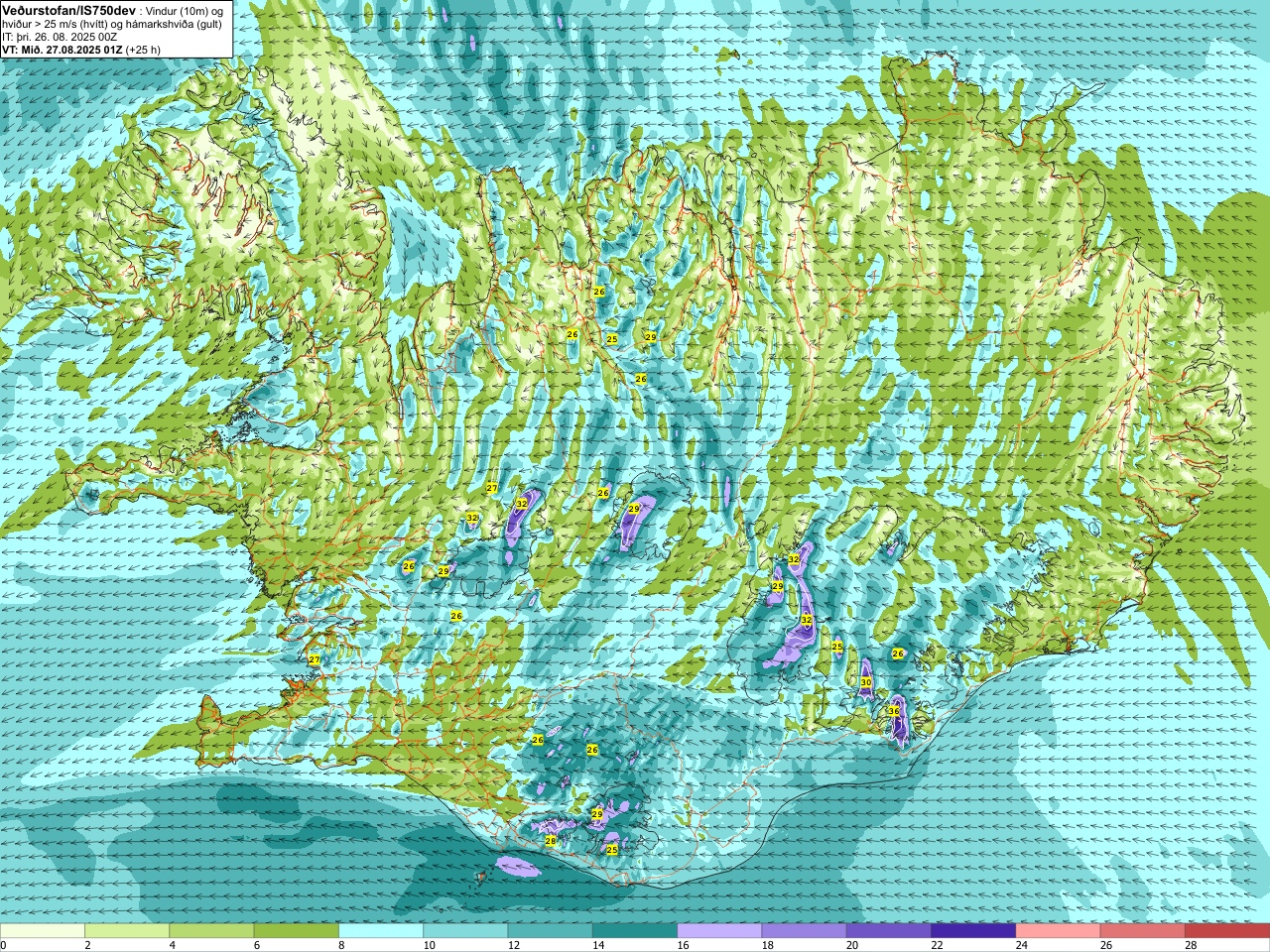The width and height of the screenshot is (1270, 952).
Task: Click the dark teal 14–16 m/s legend swatch
Action: click(x=635, y=930)
